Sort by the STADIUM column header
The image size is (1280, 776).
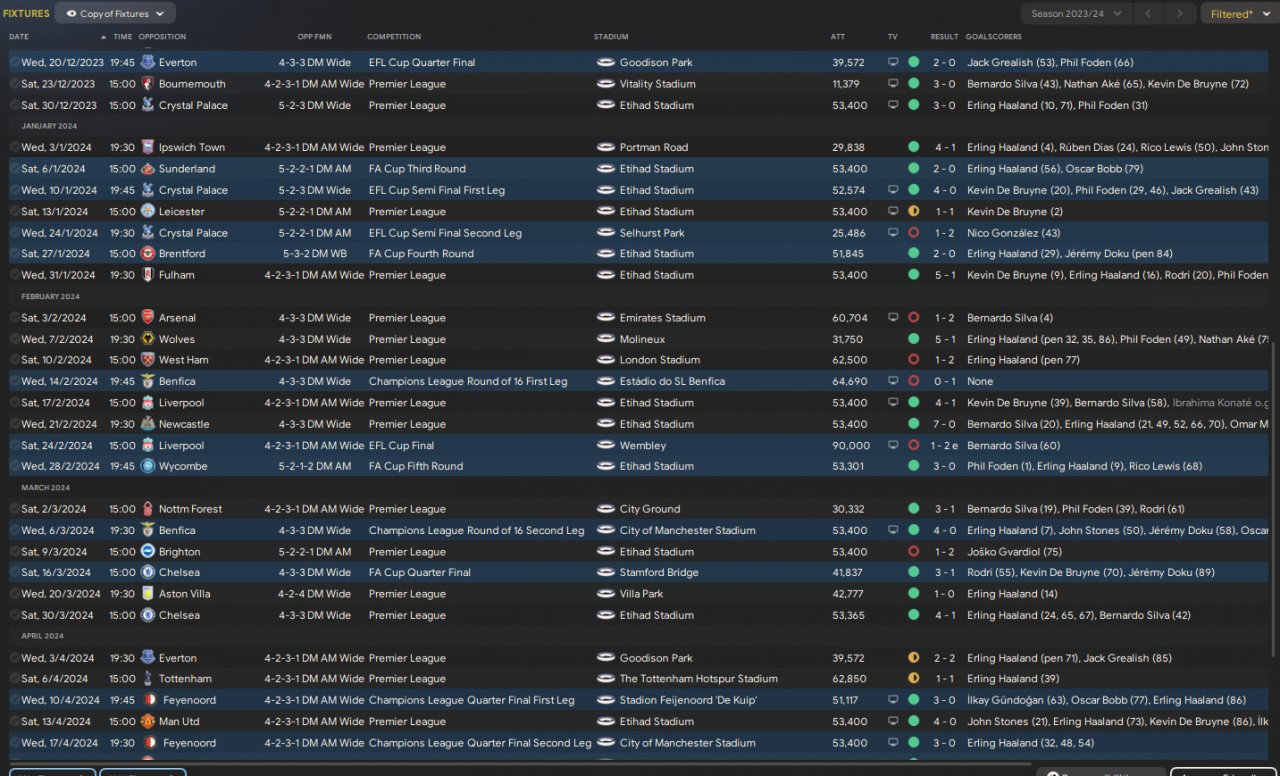click(612, 37)
